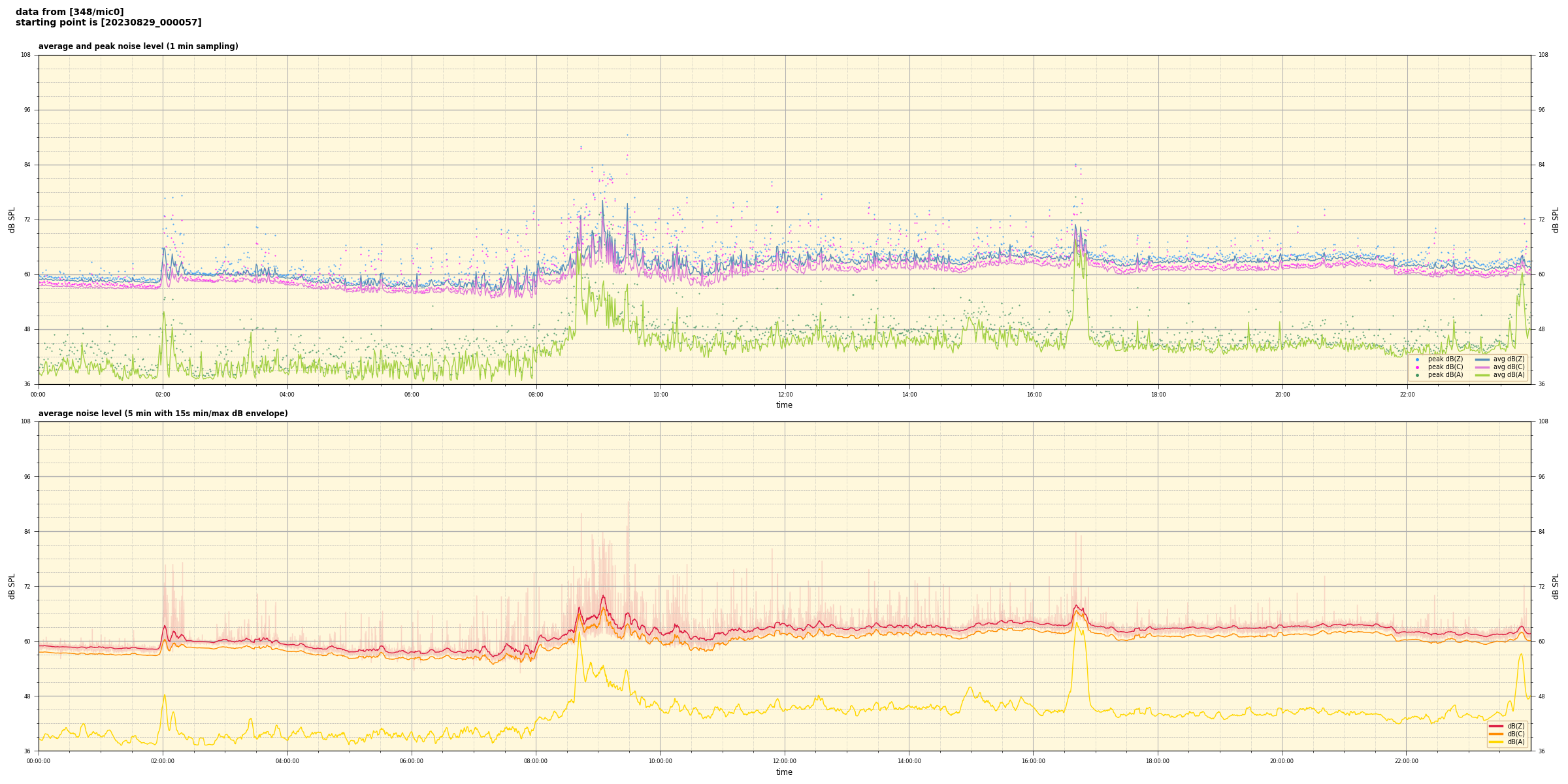1568x784 pixels.
Task: Click the peak dB(Z) blue legend marker
Action: click(x=1417, y=359)
